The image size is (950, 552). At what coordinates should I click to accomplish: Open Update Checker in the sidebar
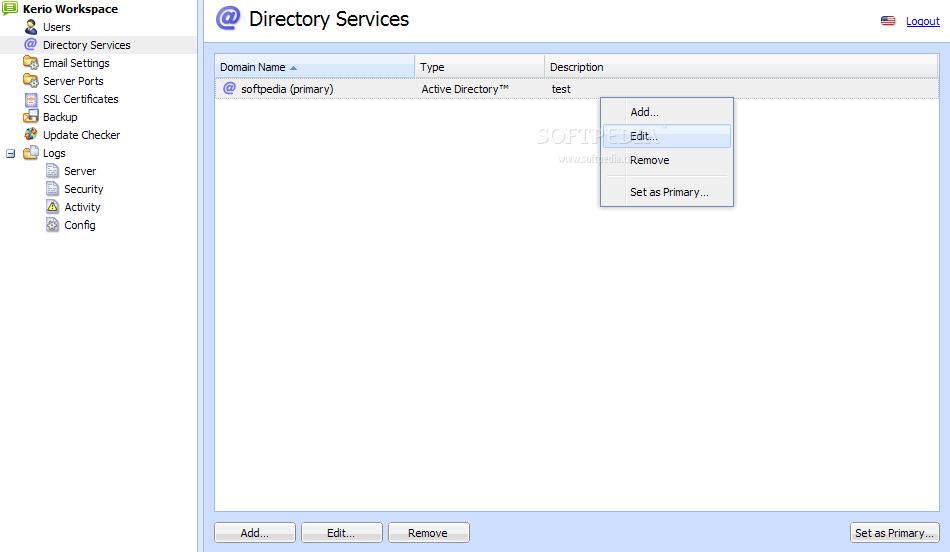tap(81, 135)
